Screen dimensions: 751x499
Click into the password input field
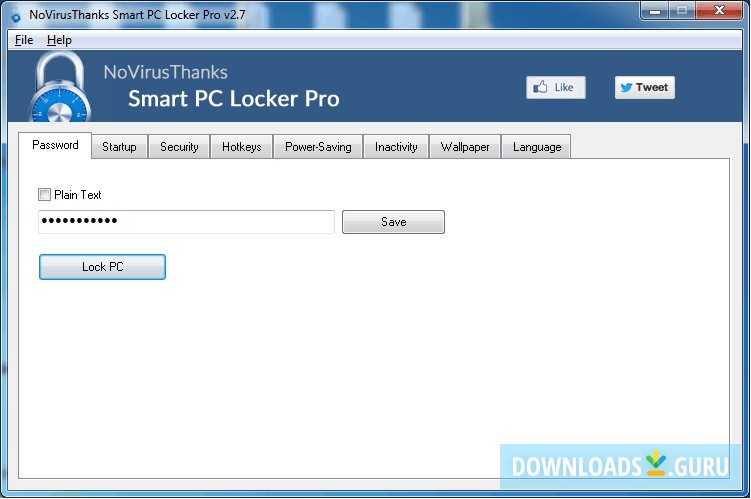click(x=186, y=222)
